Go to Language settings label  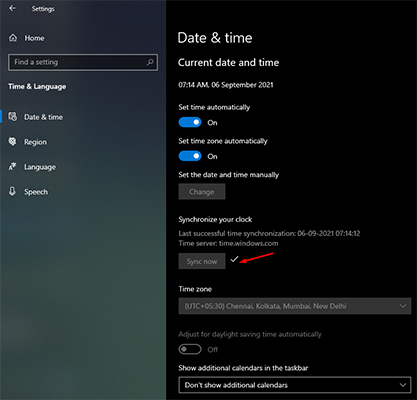coord(40,167)
